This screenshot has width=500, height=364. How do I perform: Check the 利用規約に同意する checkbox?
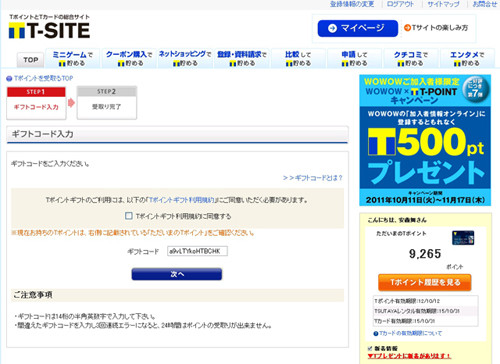click(129, 216)
